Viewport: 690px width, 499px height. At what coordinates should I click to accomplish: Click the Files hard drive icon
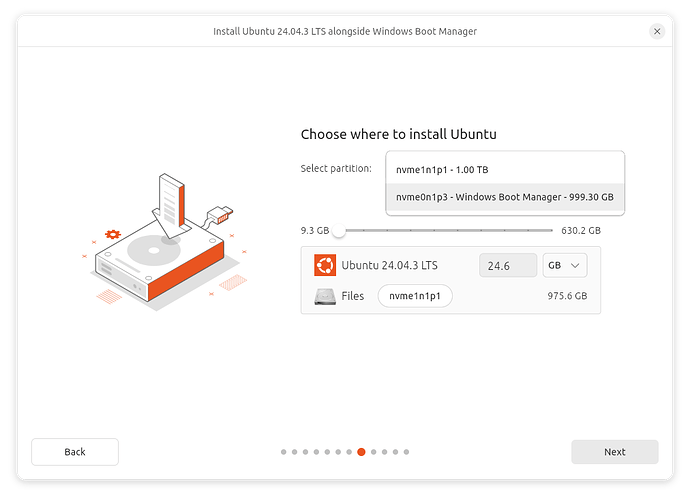click(324, 296)
